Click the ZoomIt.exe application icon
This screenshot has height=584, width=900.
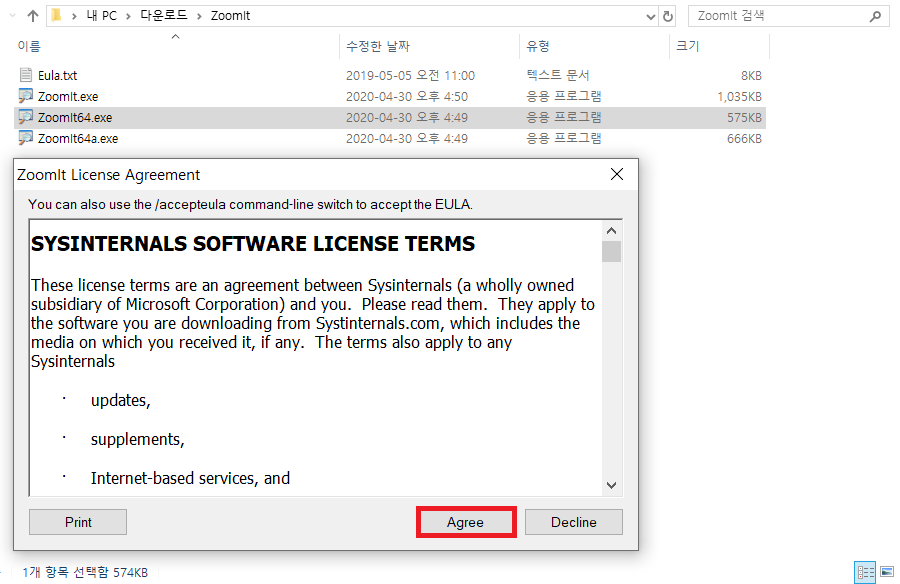point(26,96)
